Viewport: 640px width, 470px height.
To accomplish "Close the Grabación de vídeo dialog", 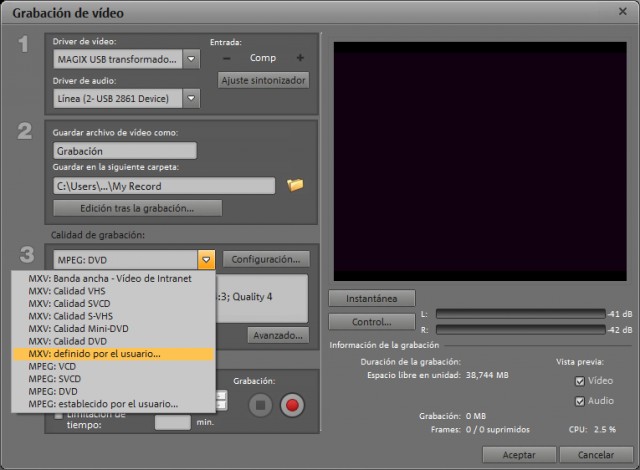I will click(622, 11).
